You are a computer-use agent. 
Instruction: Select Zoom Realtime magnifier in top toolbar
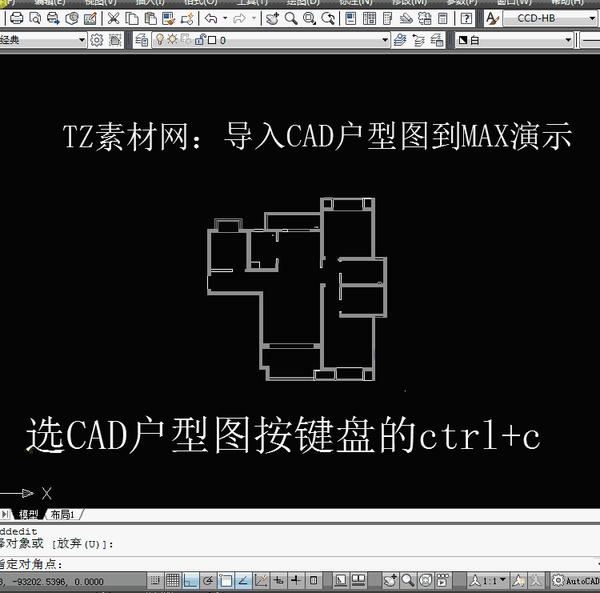click(x=291, y=18)
